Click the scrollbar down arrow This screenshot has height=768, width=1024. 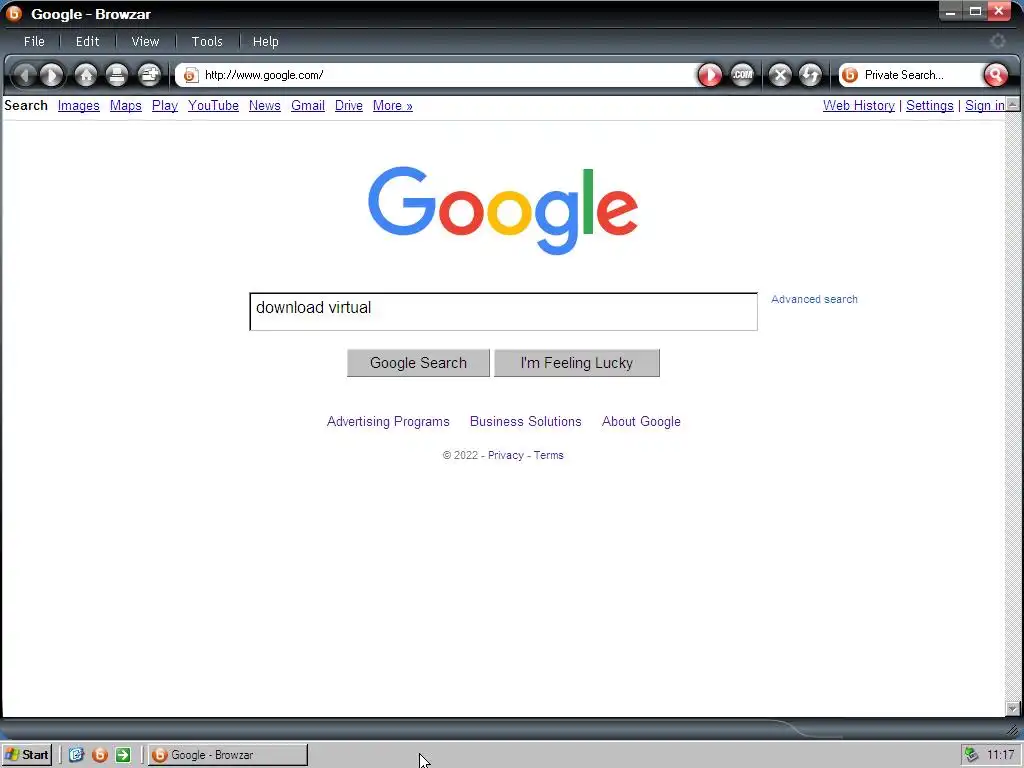pos(1012,708)
